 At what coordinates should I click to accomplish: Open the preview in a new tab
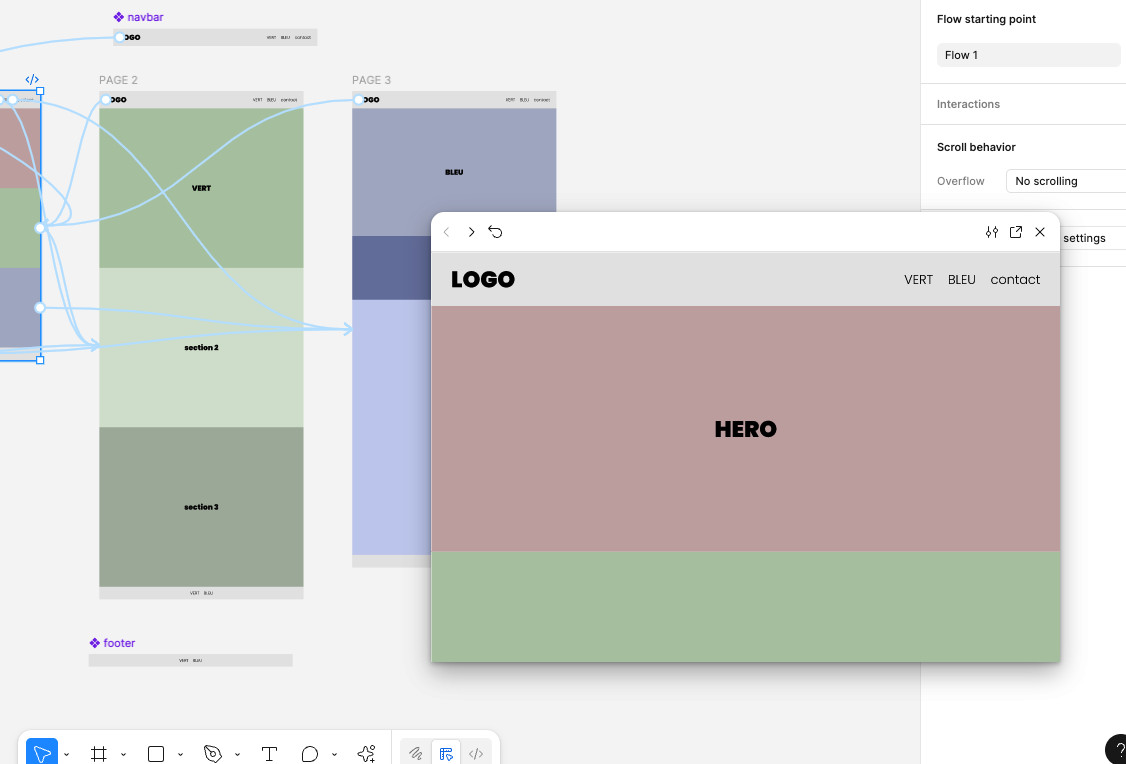click(x=1016, y=232)
